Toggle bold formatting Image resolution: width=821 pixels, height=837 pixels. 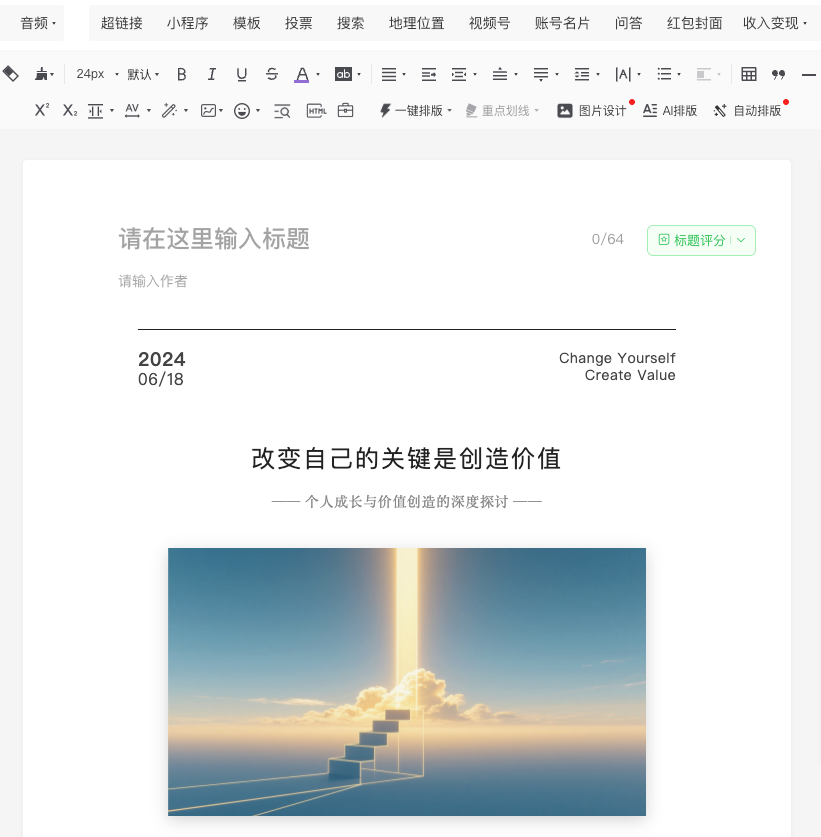[x=181, y=74]
